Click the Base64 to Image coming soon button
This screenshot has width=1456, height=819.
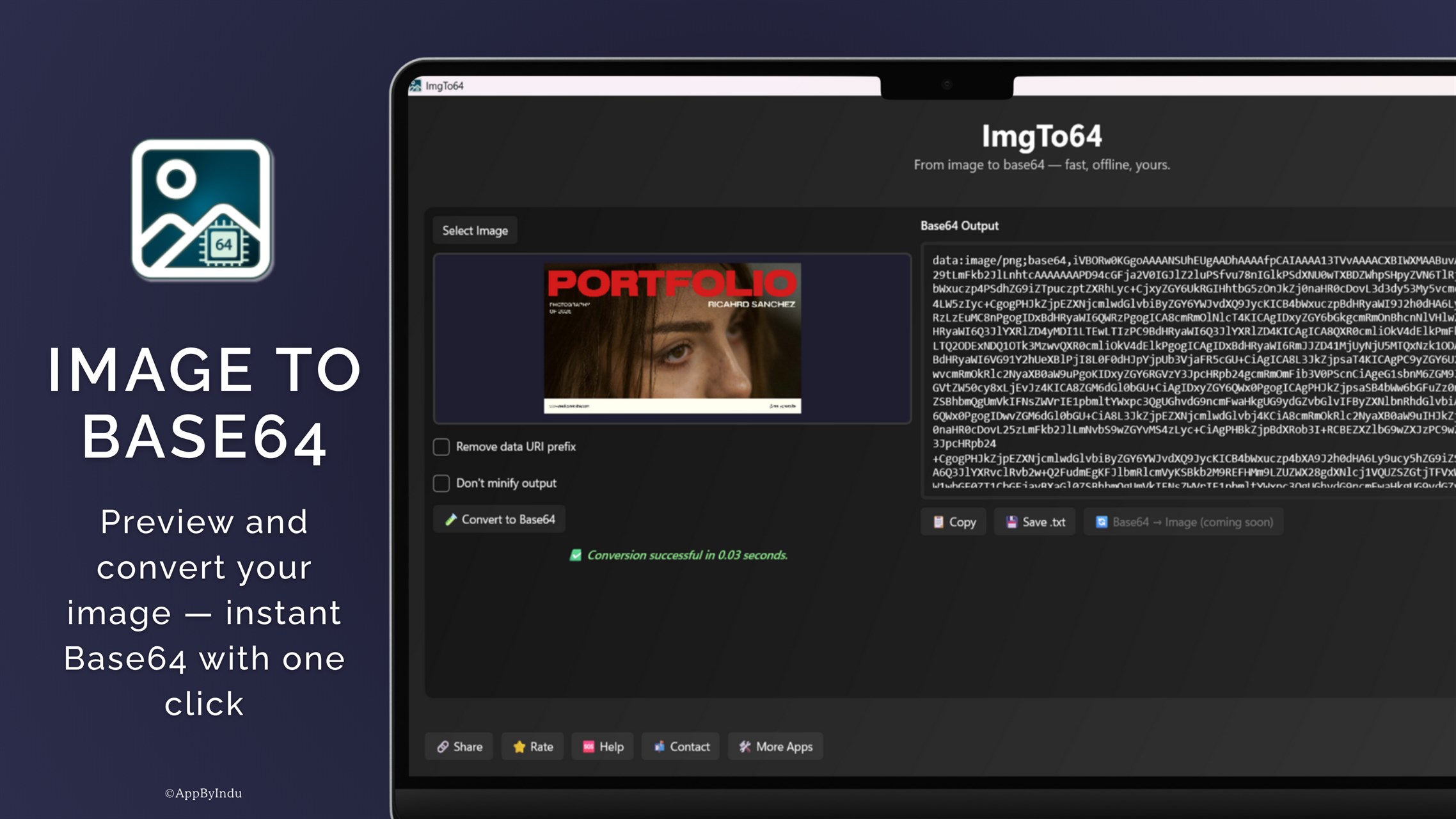click(1183, 522)
